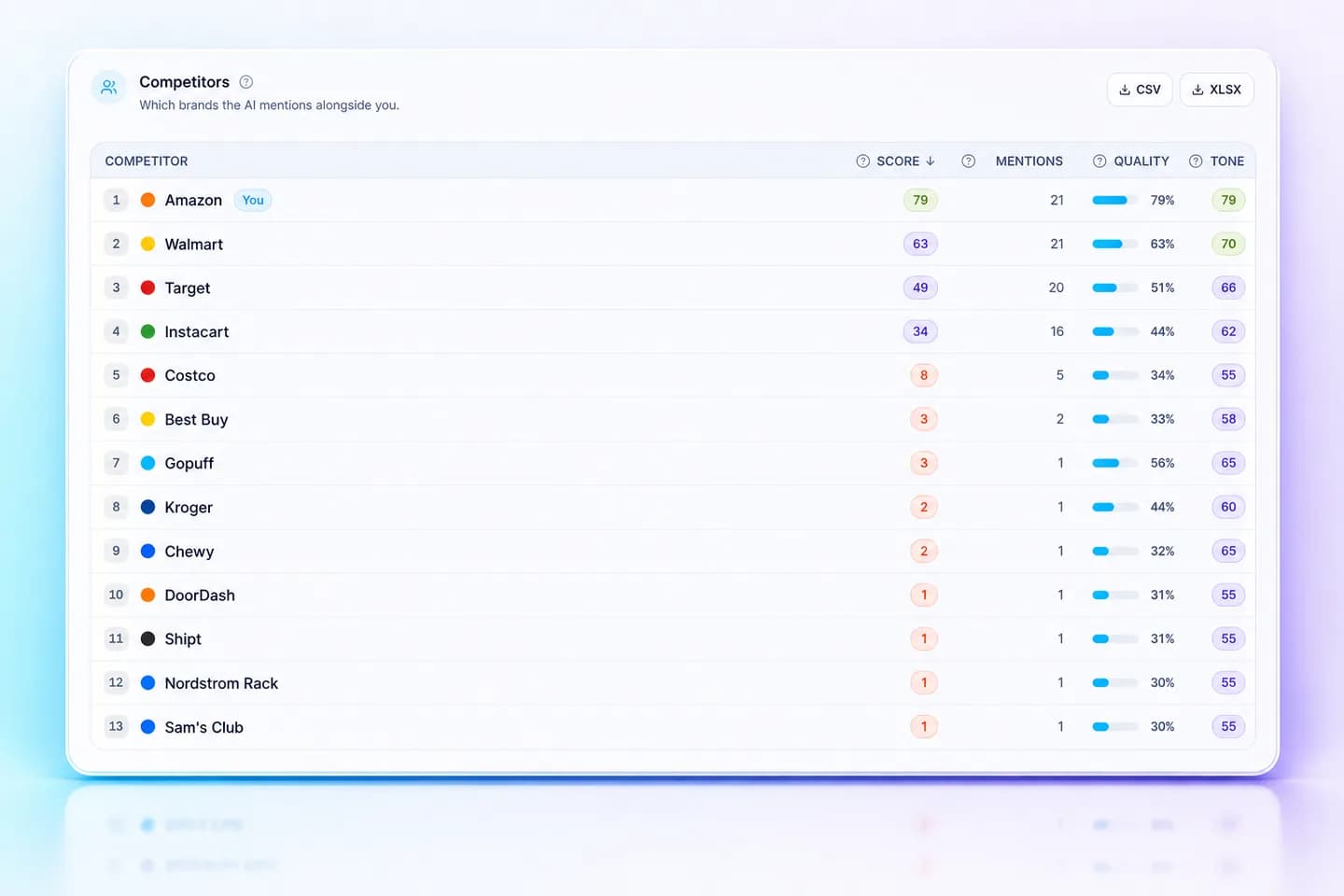Click the orange dot next to DoorDash
This screenshot has height=896, width=1344.
[147, 595]
